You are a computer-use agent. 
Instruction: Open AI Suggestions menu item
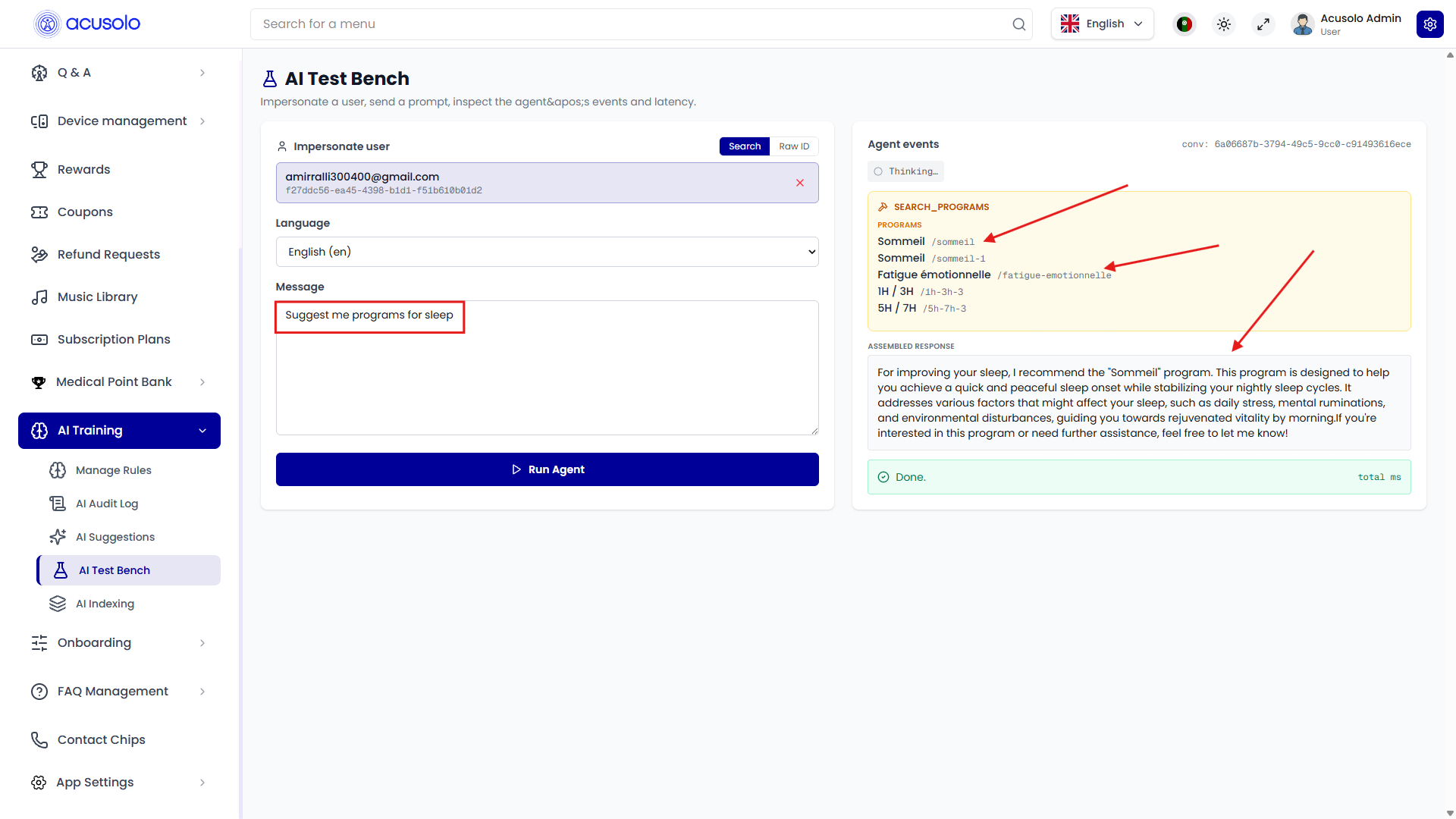(x=129, y=537)
